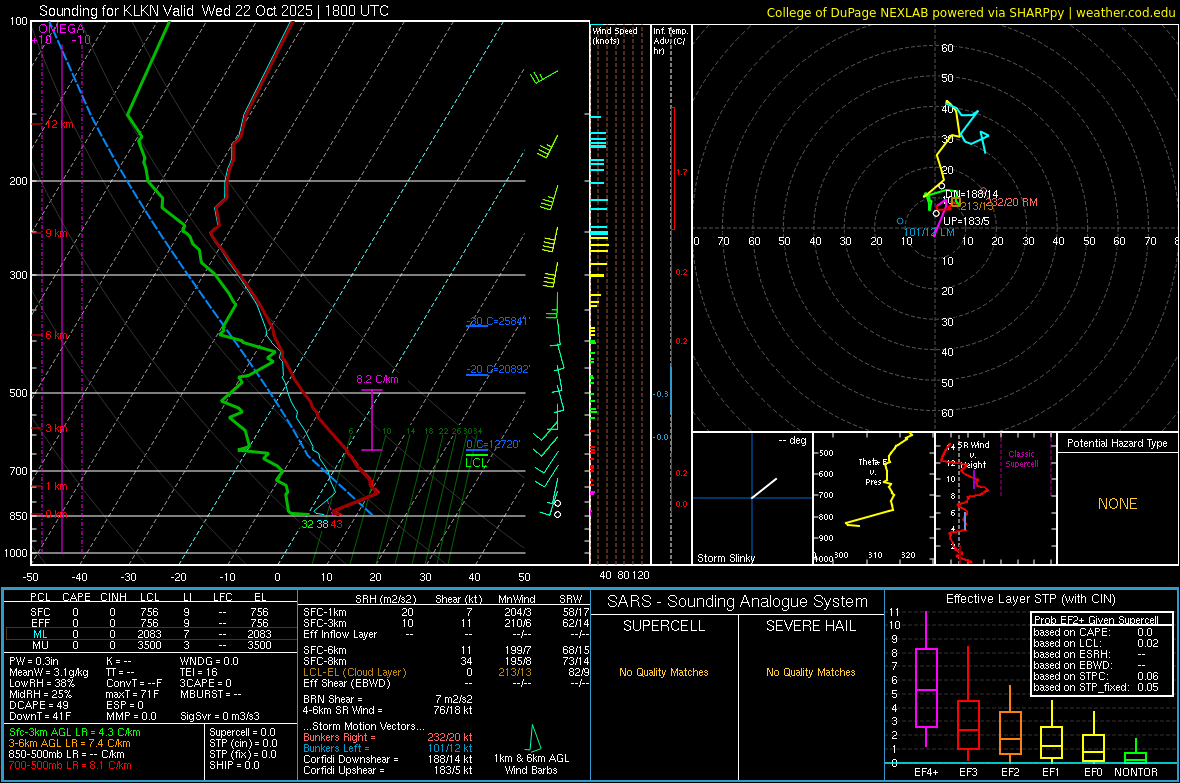Select the 'SFC-1km' shear row
This screenshot has height=783, width=1180.
click(446, 612)
